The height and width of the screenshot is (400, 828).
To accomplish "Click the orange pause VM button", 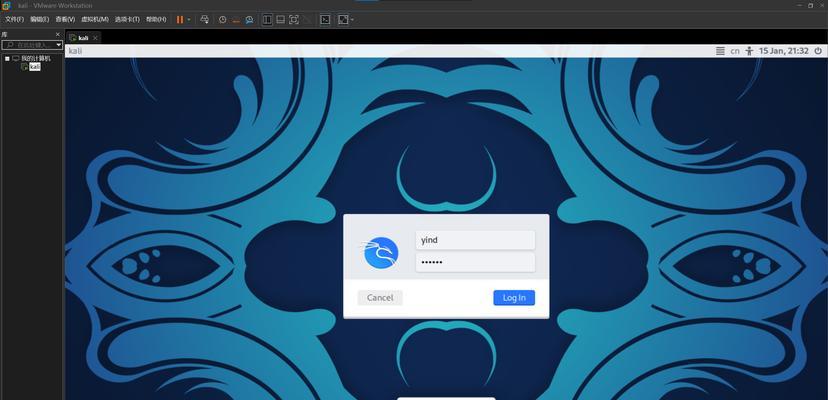I will click(180, 20).
